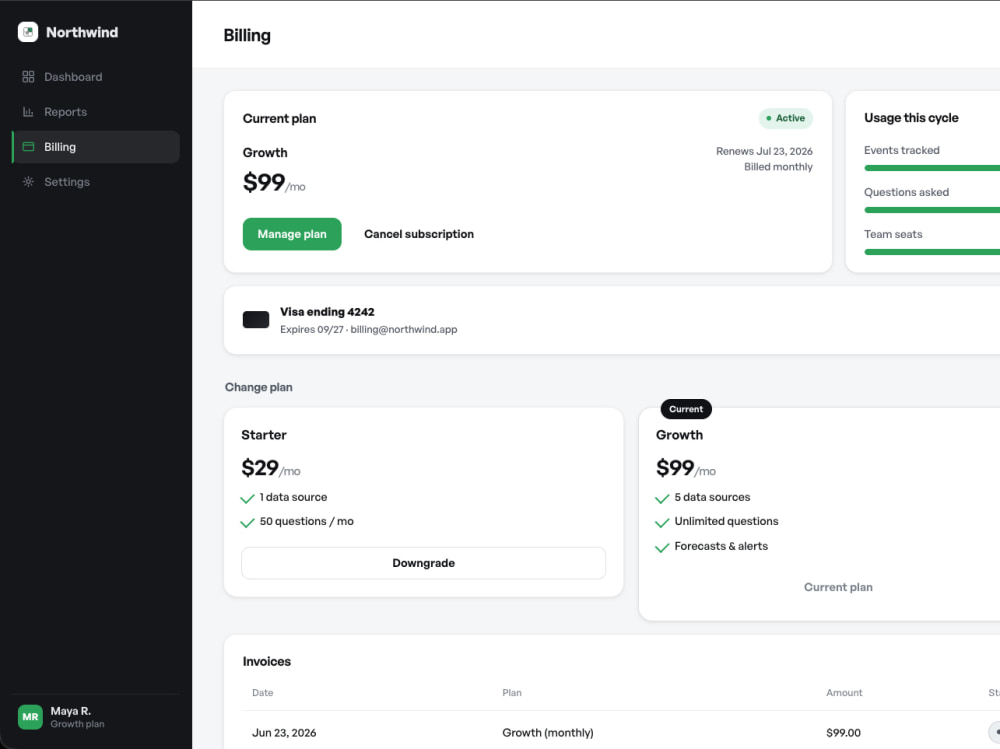Click the Northwind brand name
Image resolution: width=1000 pixels, height=749 pixels.
pos(82,32)
